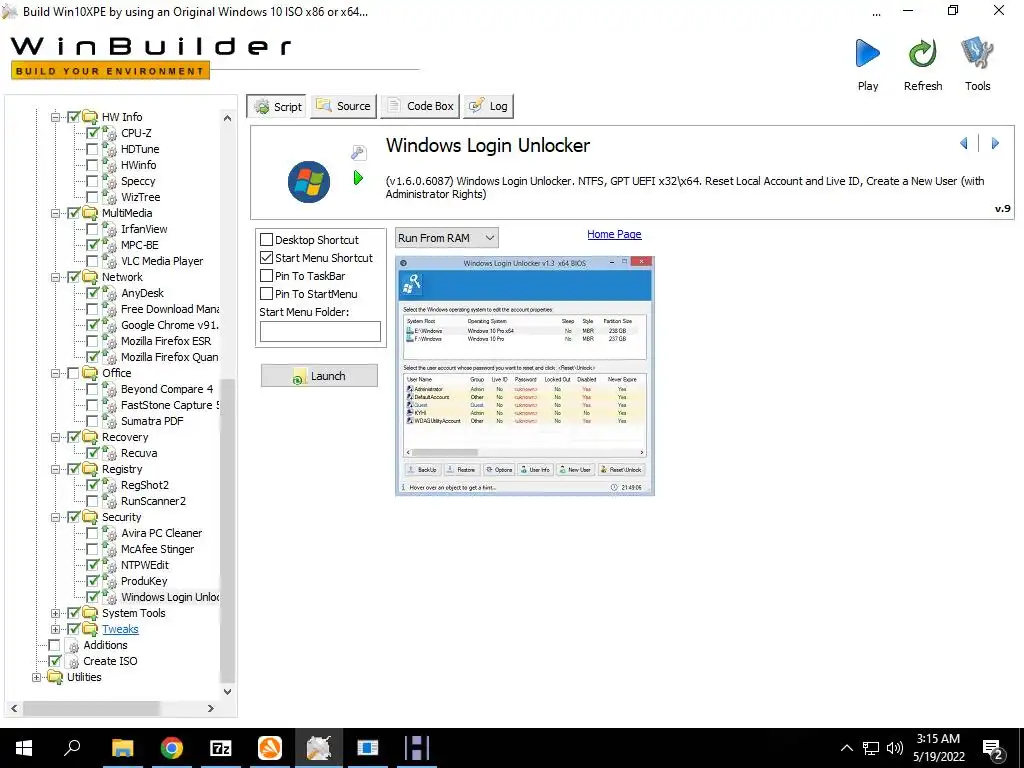1024x768 pixels.
Task: Open File Explorer from taskbar
Action: click(122, 748)
